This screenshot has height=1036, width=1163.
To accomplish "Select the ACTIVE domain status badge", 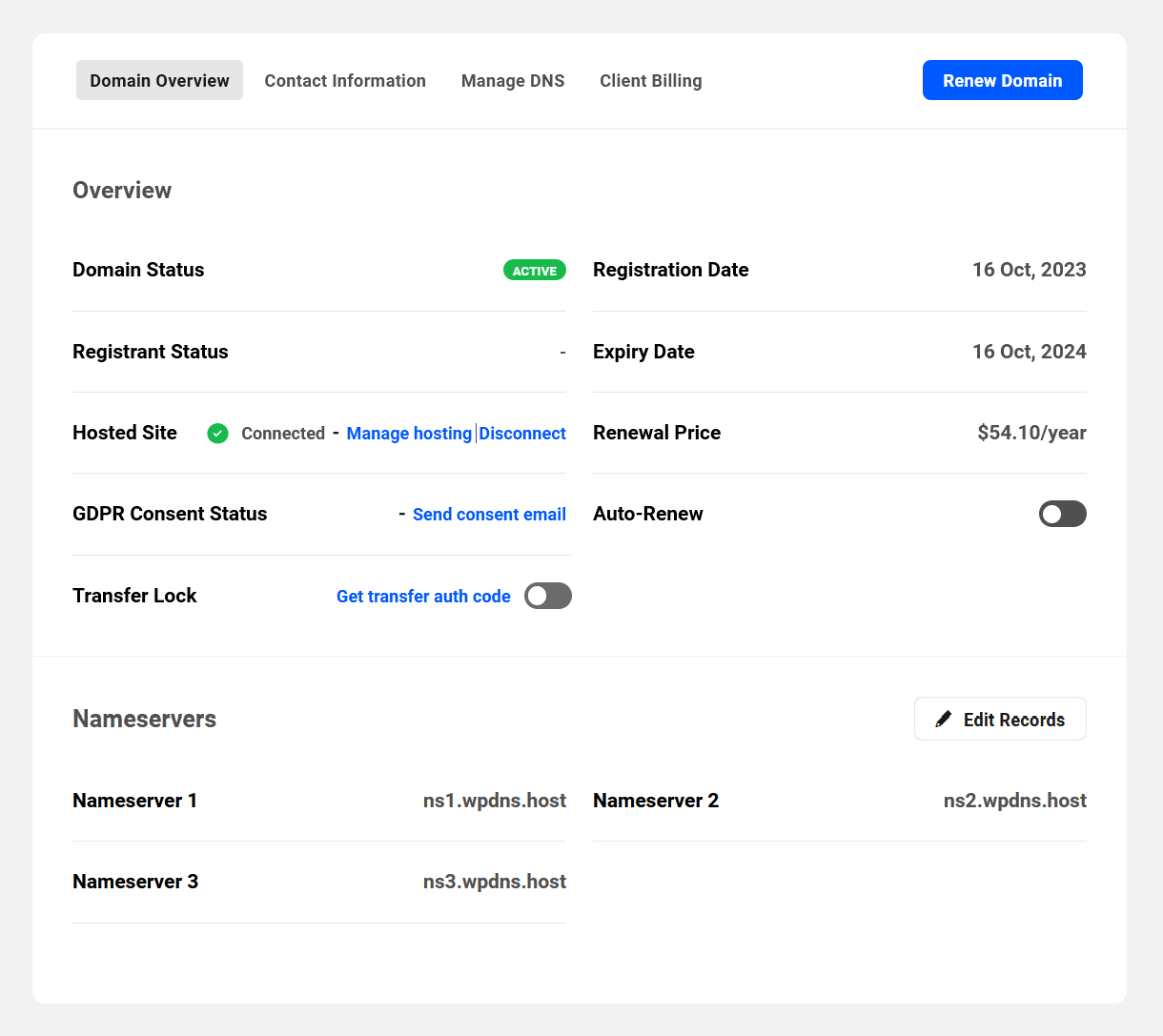I will (535, 271).
